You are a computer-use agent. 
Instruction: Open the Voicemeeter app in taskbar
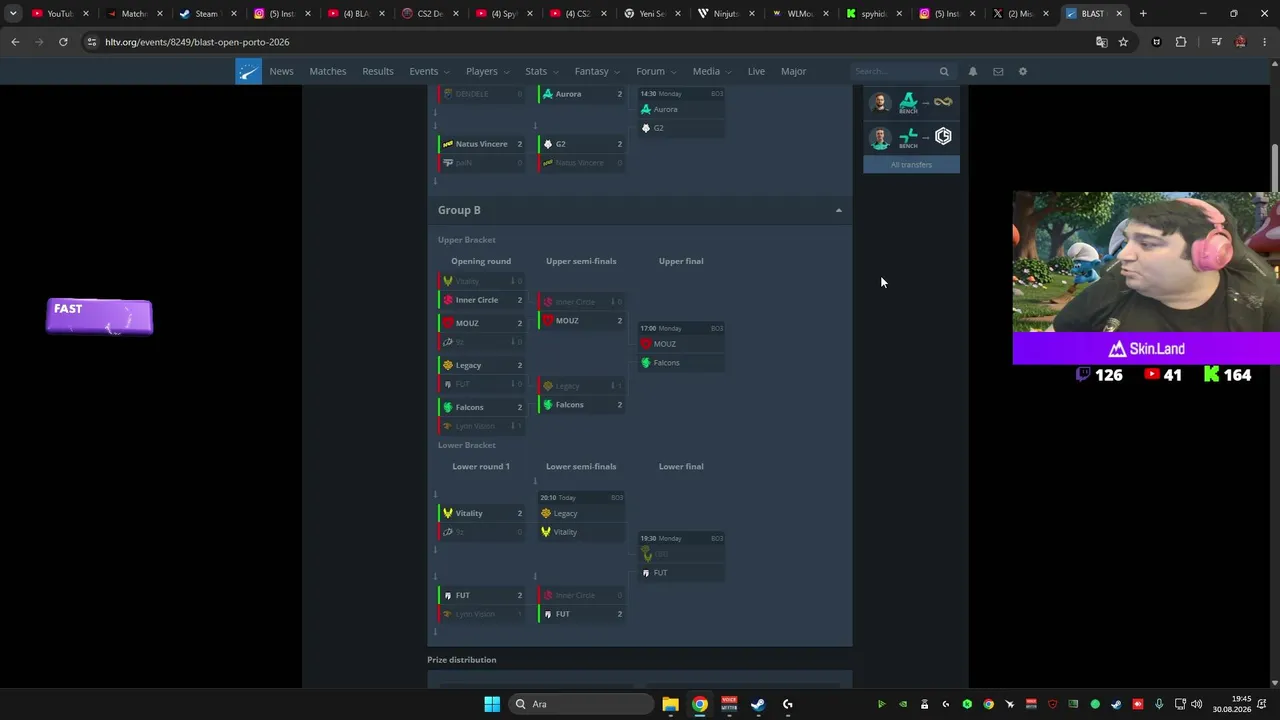(729, 704)
